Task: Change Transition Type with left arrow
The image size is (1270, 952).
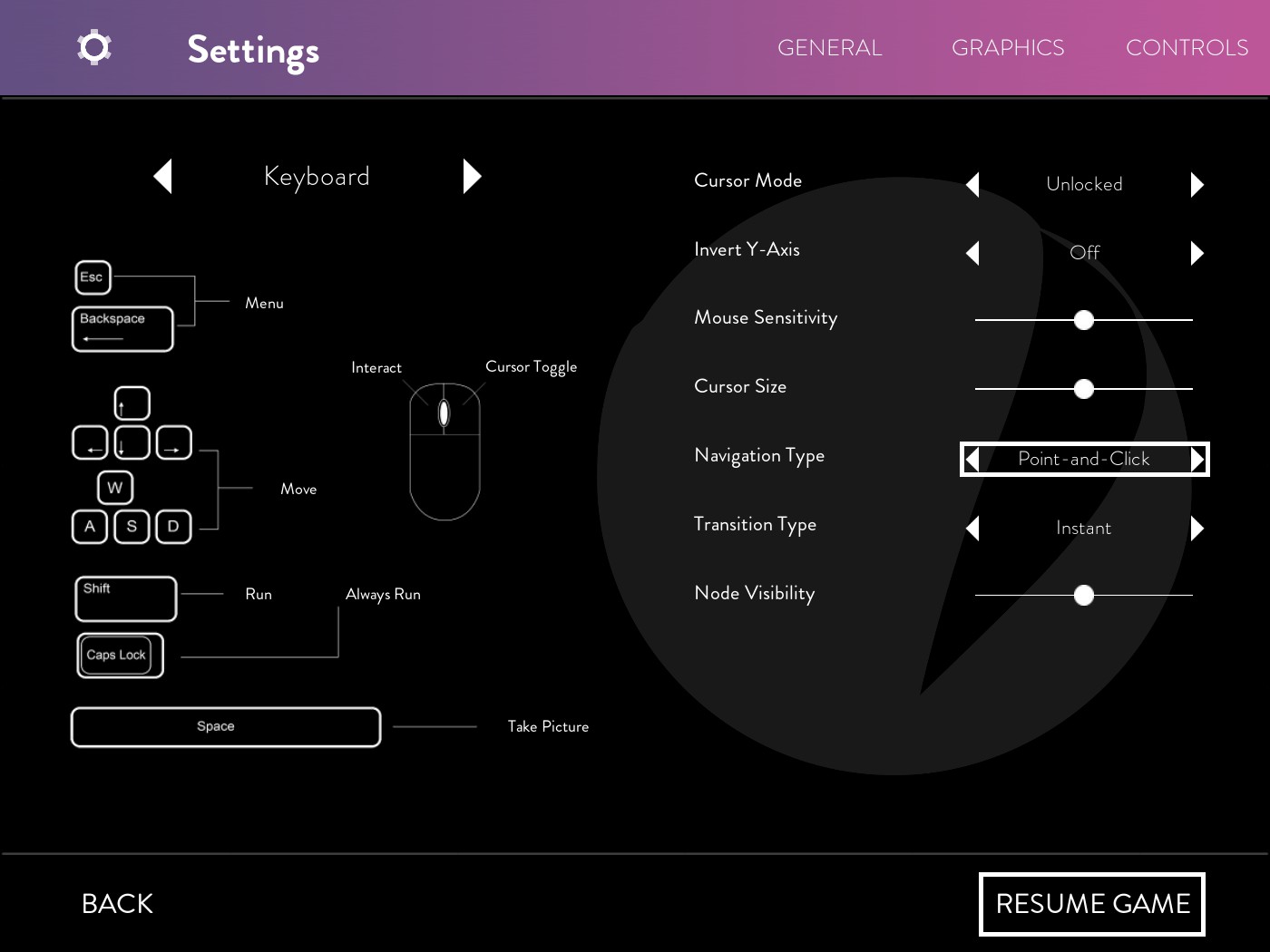Action: 972,528
